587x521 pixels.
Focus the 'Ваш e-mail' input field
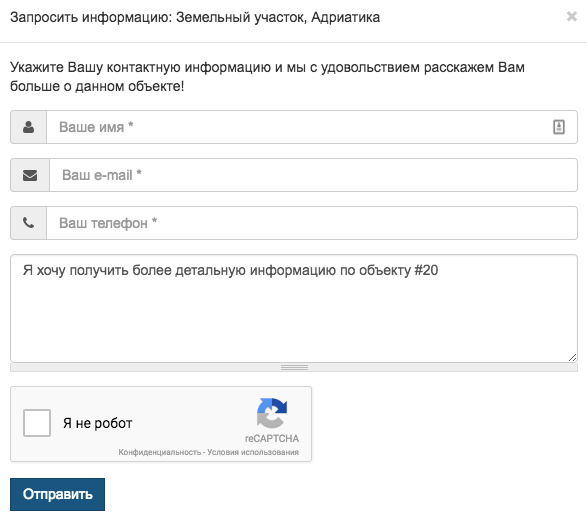coord(313,175)
